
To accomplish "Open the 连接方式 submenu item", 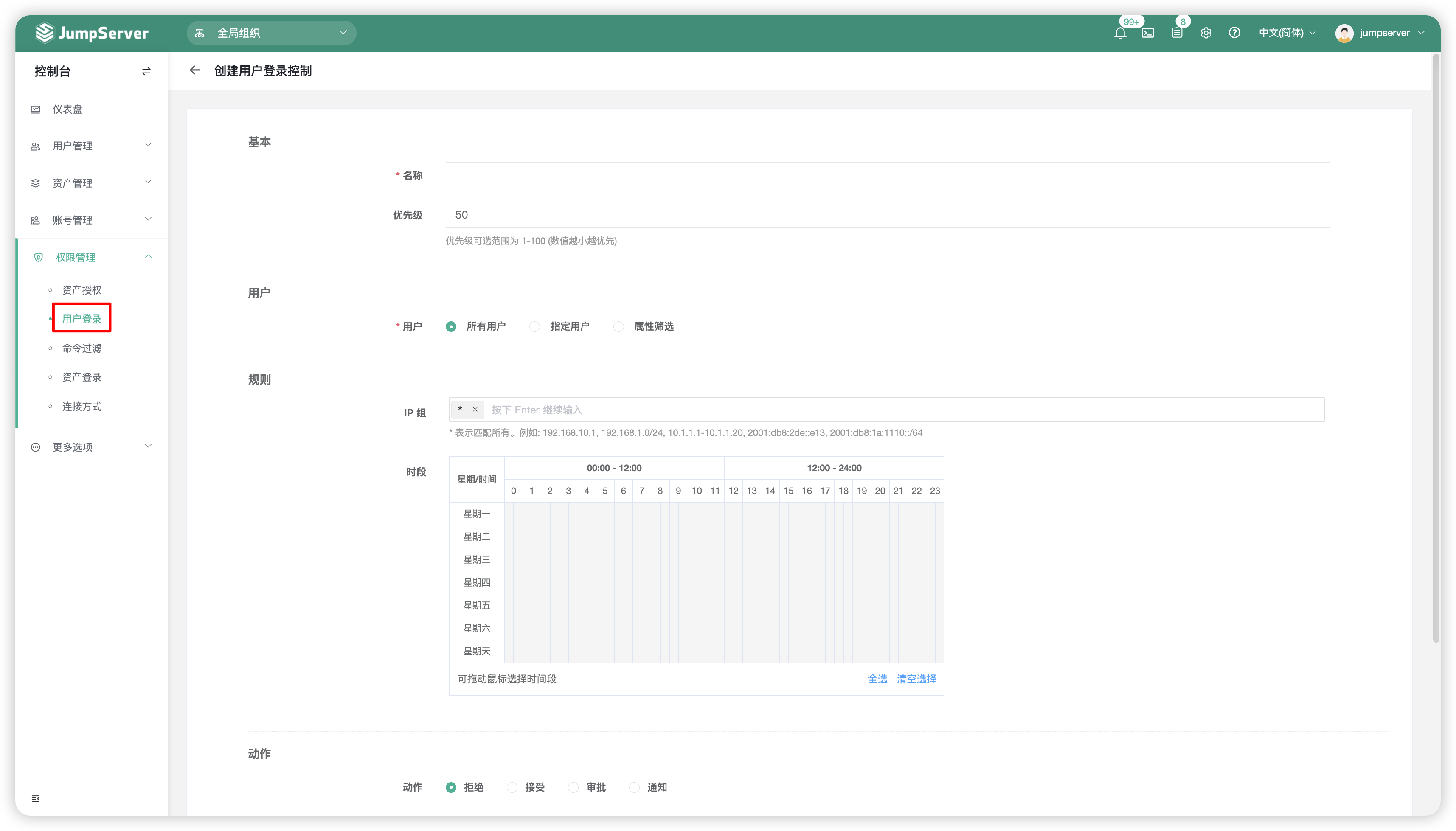I will 82,406.
